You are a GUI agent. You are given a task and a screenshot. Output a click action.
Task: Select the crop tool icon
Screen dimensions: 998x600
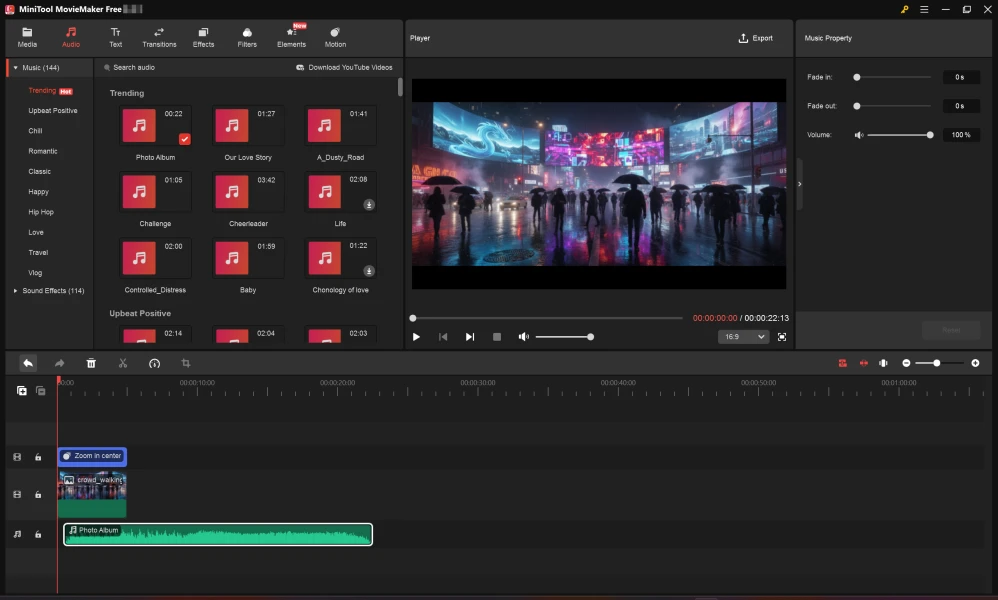186,363
